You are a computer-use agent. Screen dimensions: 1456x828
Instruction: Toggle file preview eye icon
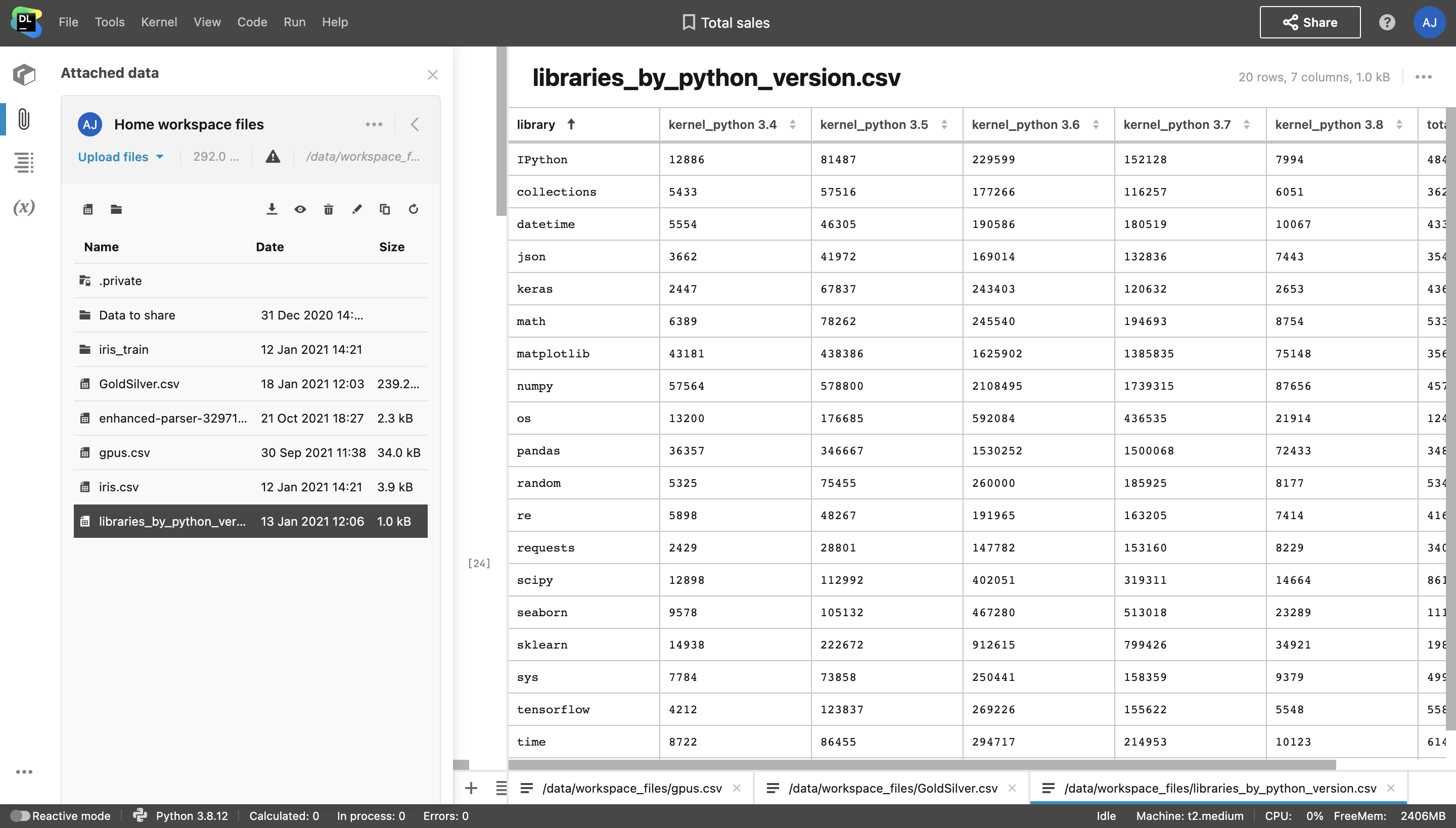[300, 209]
